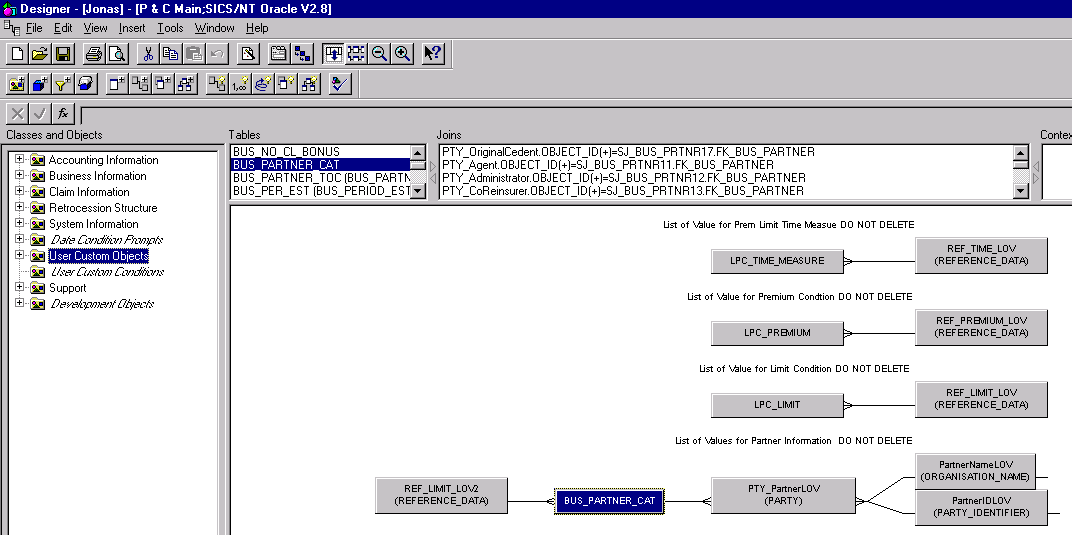Image resolution: width=1072 pixels, height=535 pixels.
Task: Select BUS_NO_CL_BONUS in Tables list
Action: (x=286, y=152)
